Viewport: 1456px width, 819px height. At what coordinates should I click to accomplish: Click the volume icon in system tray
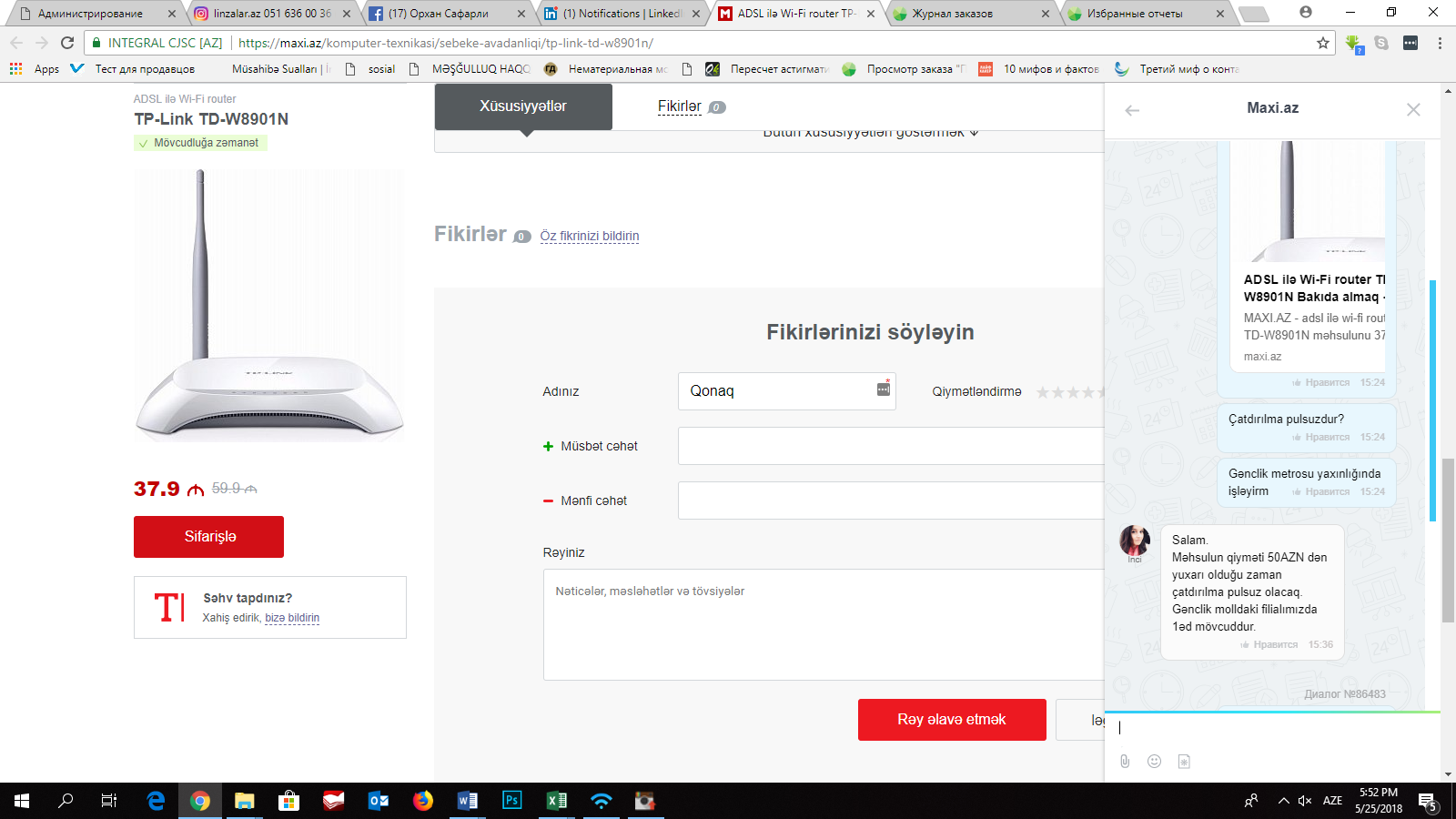tap(1305, 801)
